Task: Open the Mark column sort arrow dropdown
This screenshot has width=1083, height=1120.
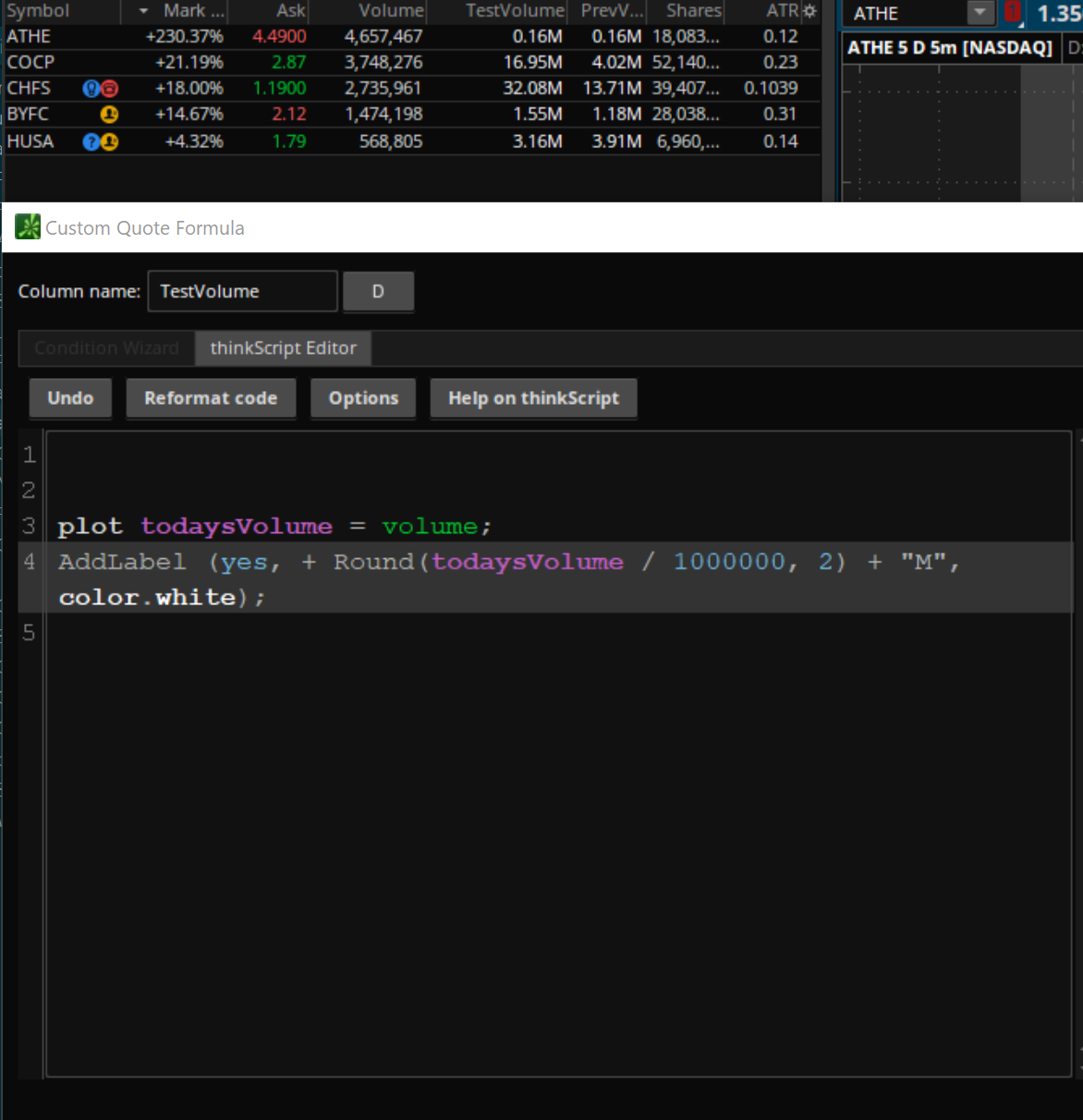Action: [x=143, y=11]
